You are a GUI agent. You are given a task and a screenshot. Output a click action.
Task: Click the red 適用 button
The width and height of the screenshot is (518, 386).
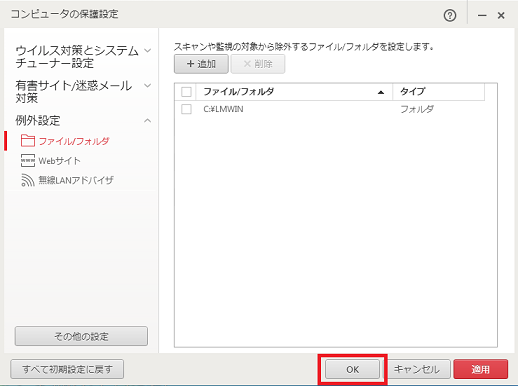[481, 369]
